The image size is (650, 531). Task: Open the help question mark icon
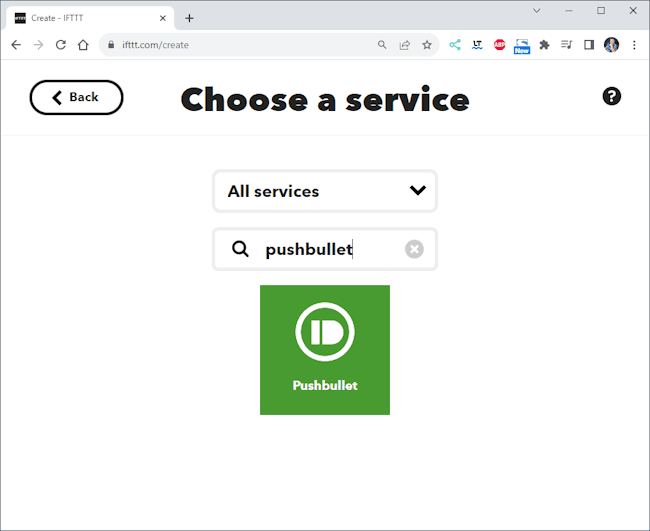612,96
